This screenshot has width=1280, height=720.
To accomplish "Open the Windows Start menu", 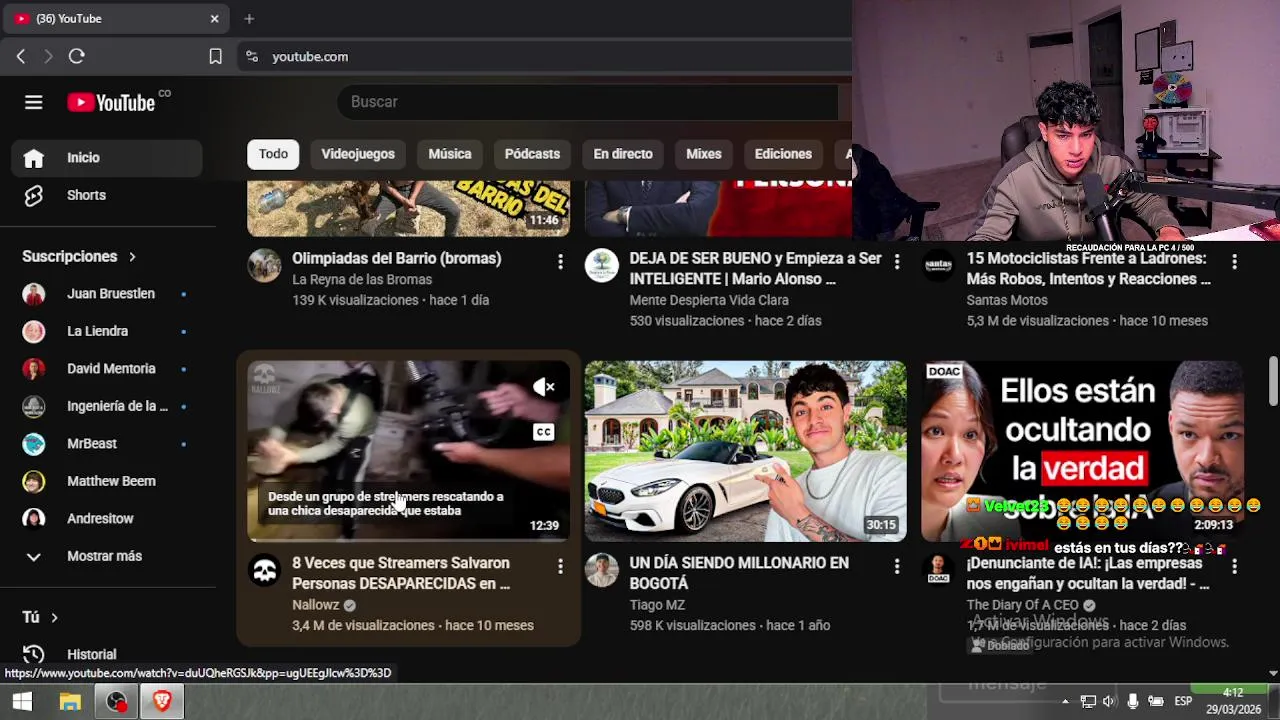I will pos(22,702).
